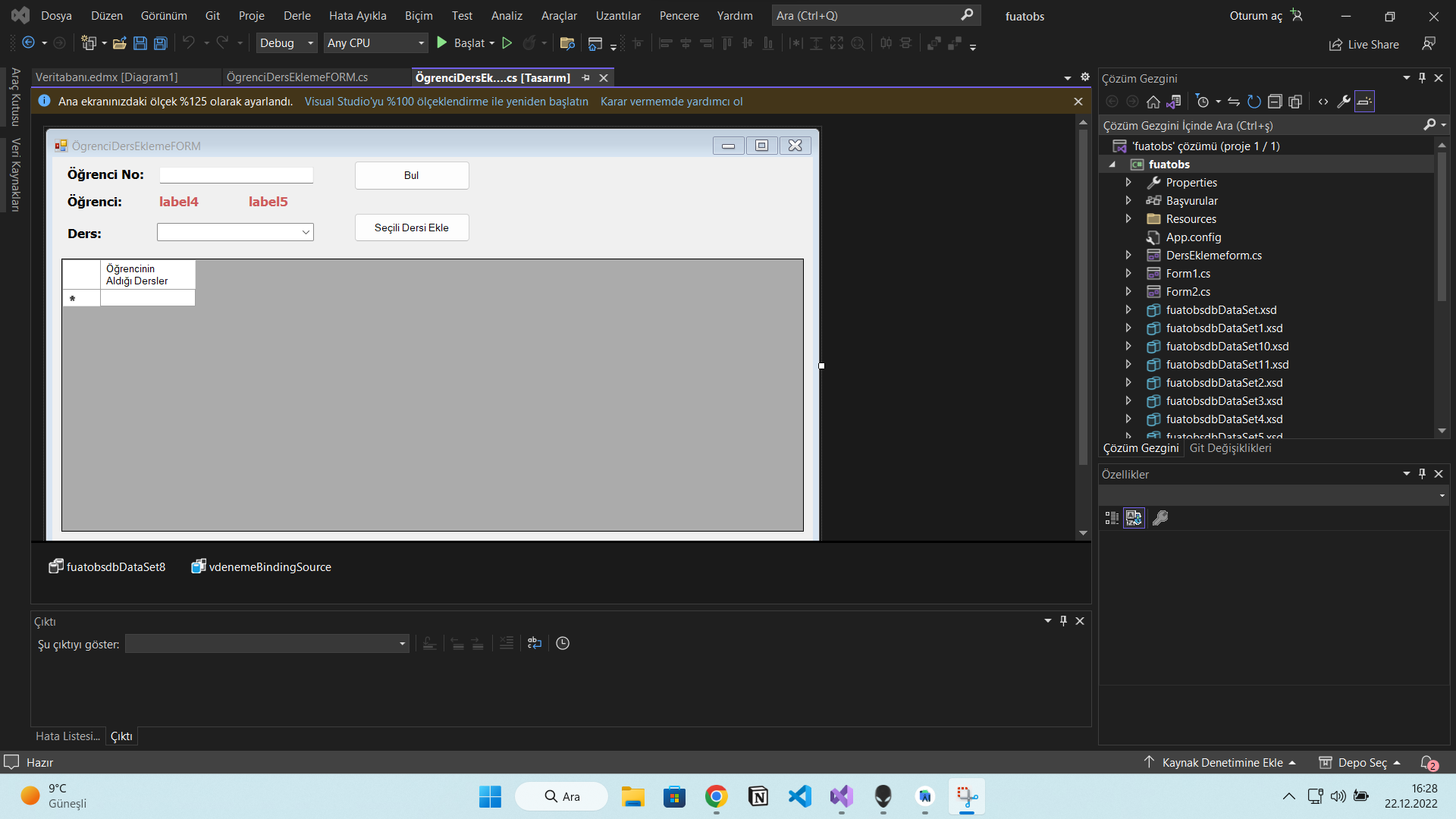Click Collapse All icon in Solution Explorer
The image size is (1456, 819).
1275,102
